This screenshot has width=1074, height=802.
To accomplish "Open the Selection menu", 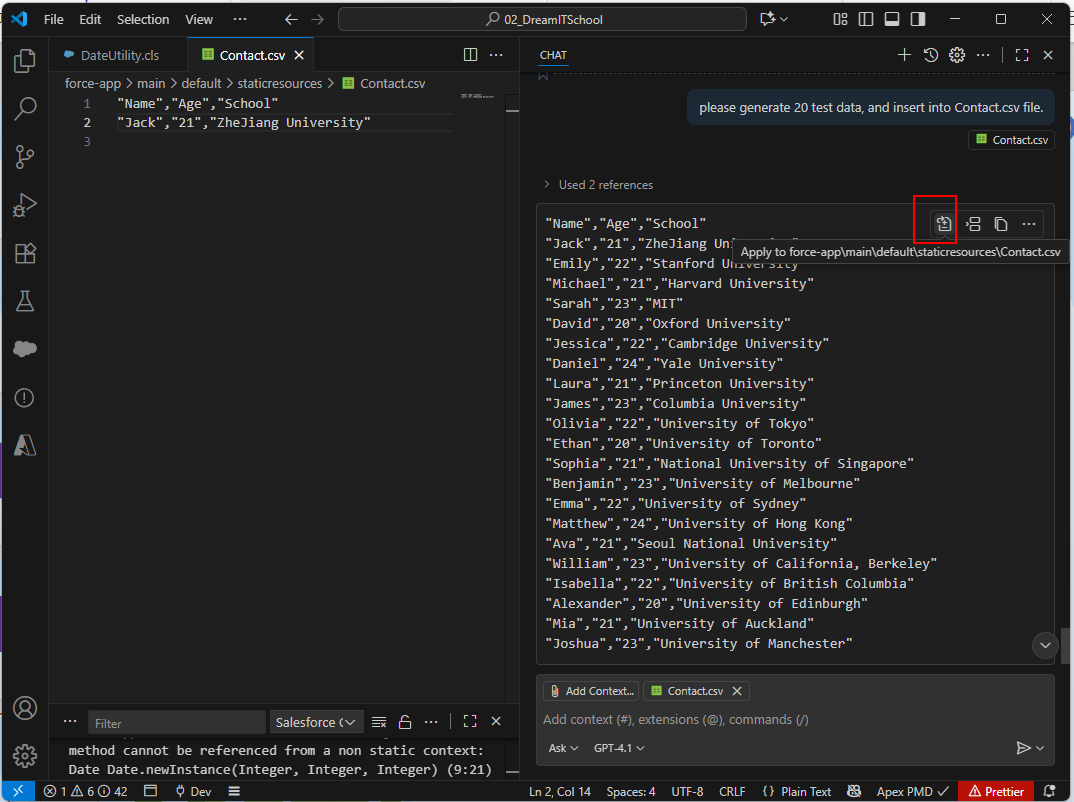I will coord(143,19).
